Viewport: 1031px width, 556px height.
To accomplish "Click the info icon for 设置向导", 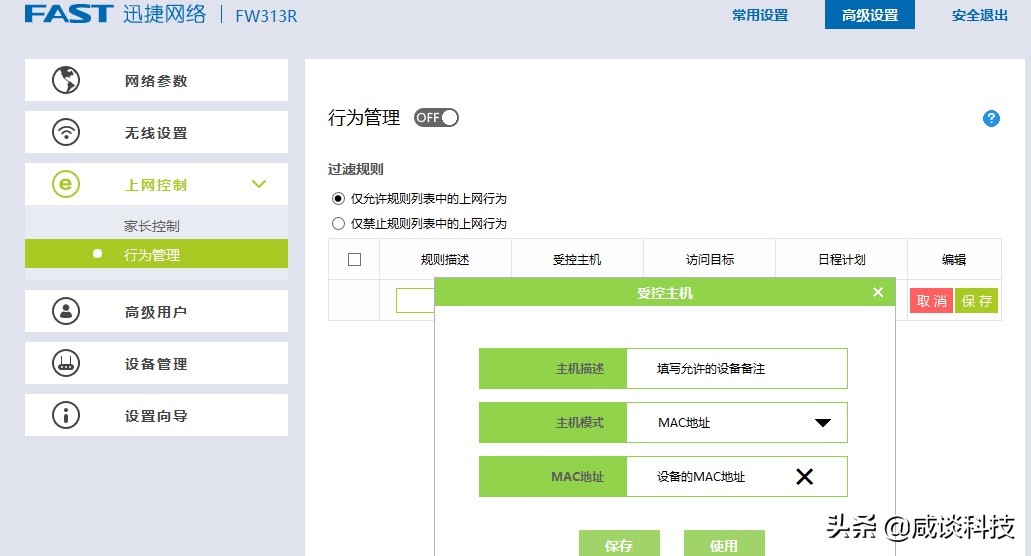I will (x=66, y=415).
